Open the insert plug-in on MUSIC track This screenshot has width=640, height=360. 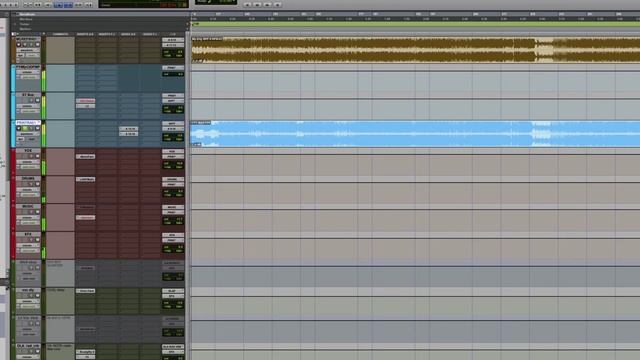[x=86, y=218]
